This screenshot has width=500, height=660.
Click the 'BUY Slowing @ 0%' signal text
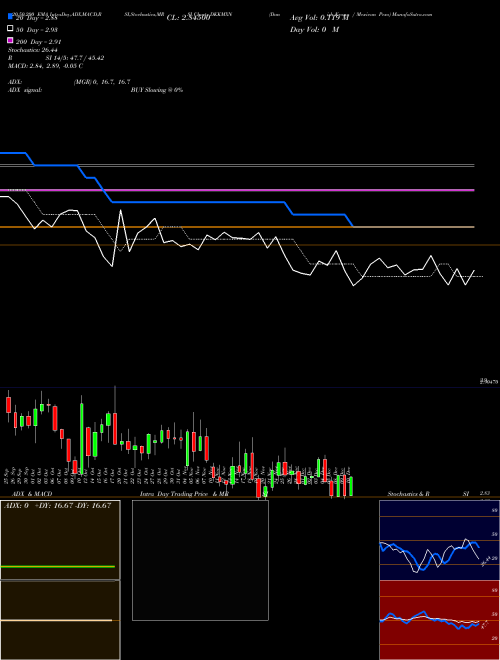pos(157,90)
